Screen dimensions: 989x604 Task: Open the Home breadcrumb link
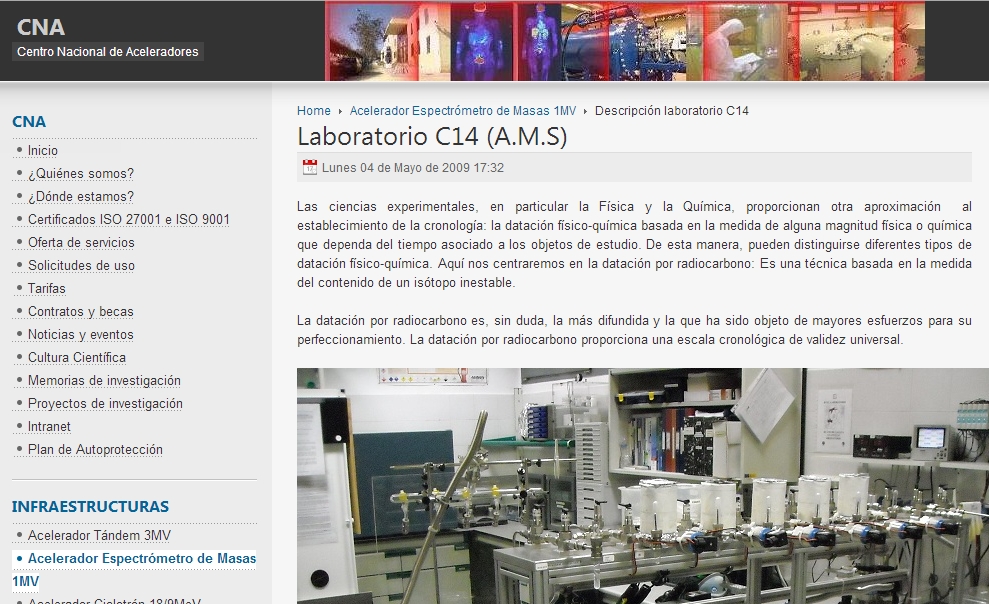click(313, 111)
